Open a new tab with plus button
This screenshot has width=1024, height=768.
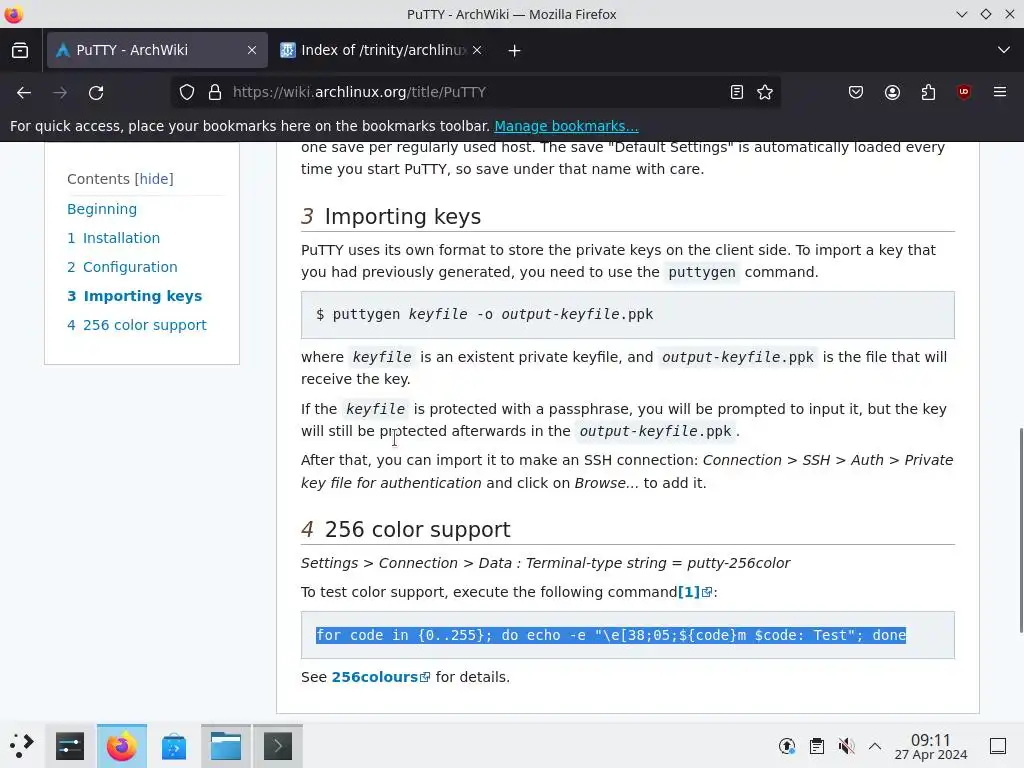coord(514,50)
